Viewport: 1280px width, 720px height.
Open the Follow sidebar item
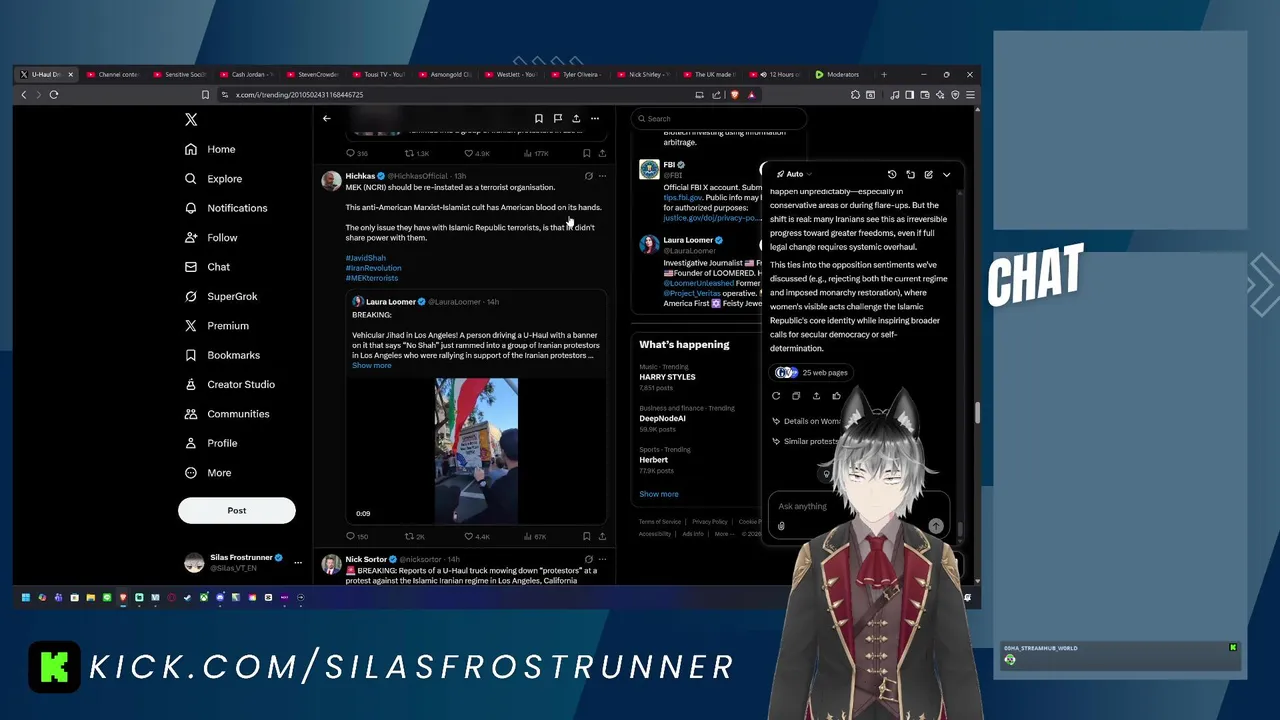pyautogui.click(x=211, y=238)
